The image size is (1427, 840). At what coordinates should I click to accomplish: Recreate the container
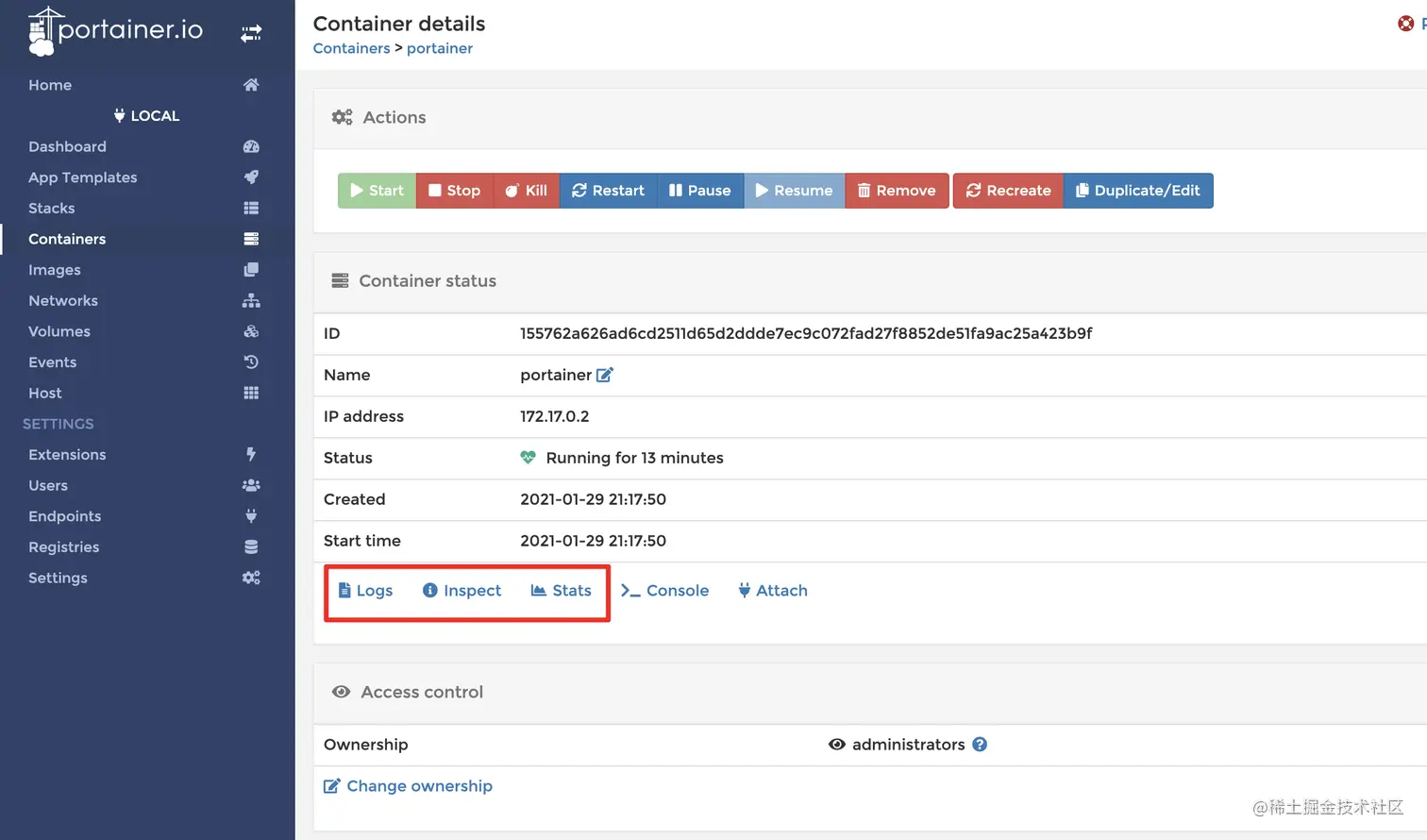(1008, 191)
